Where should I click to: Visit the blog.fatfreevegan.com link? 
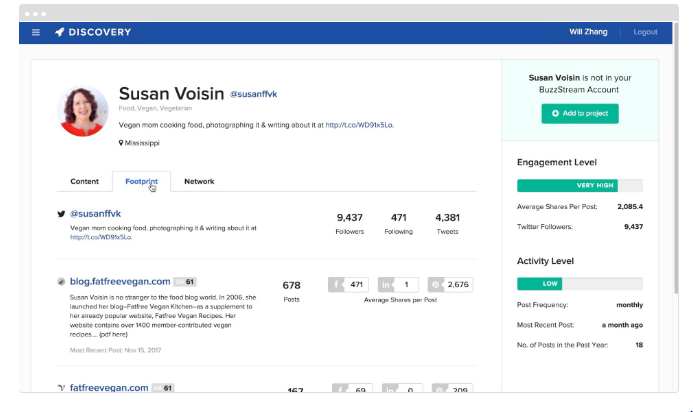(113, 282)
